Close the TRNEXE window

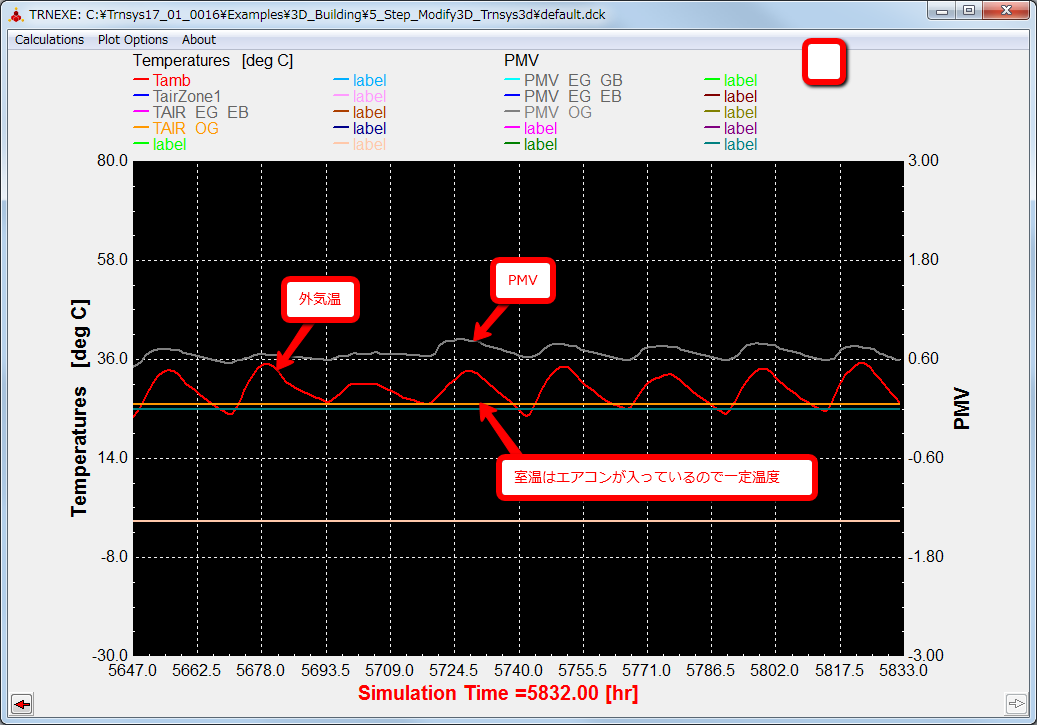click(1006, 11)
